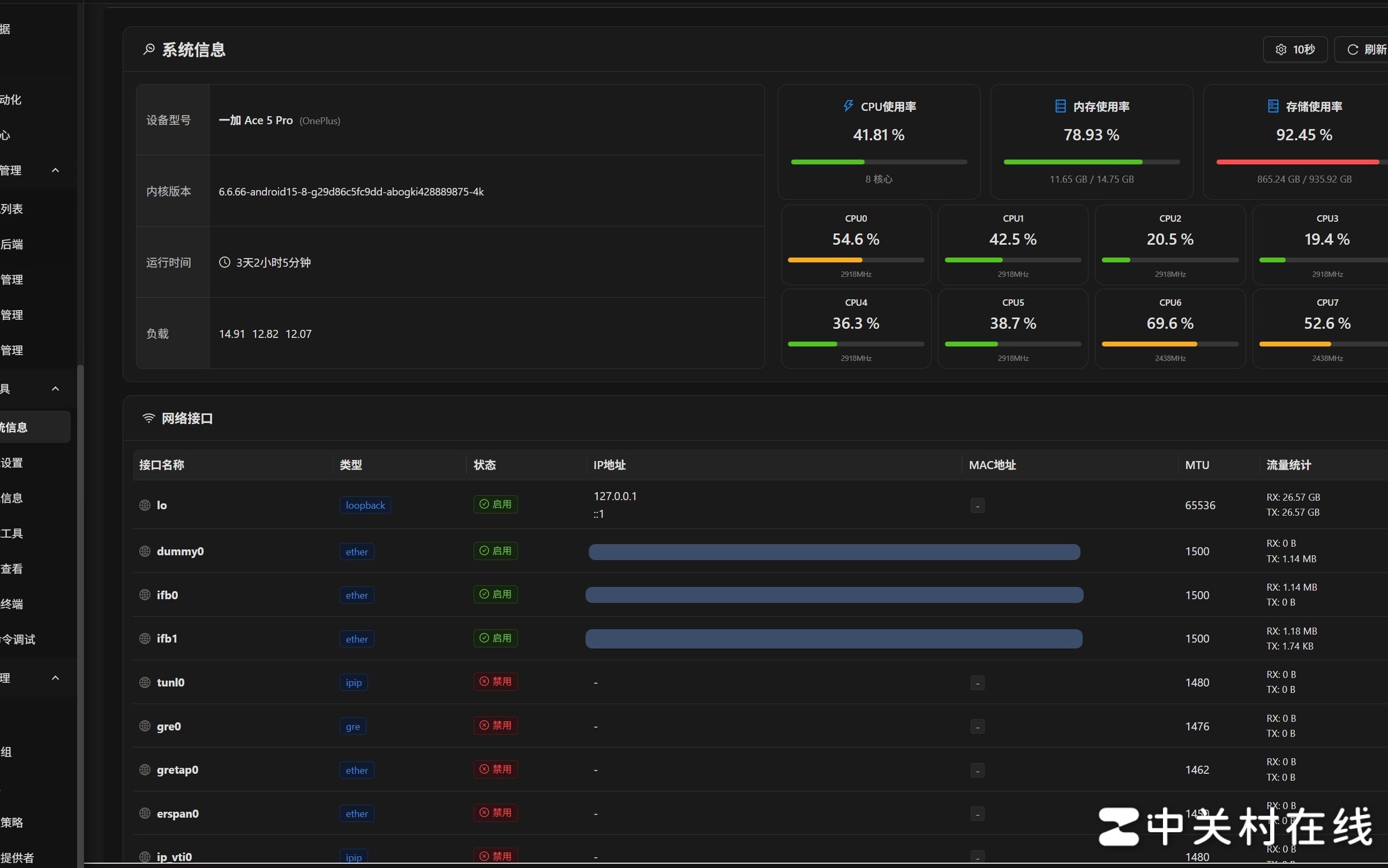Click the clock icon next to uptime
The height and width of the screenshot is (868, 1388).
[224, 262]
